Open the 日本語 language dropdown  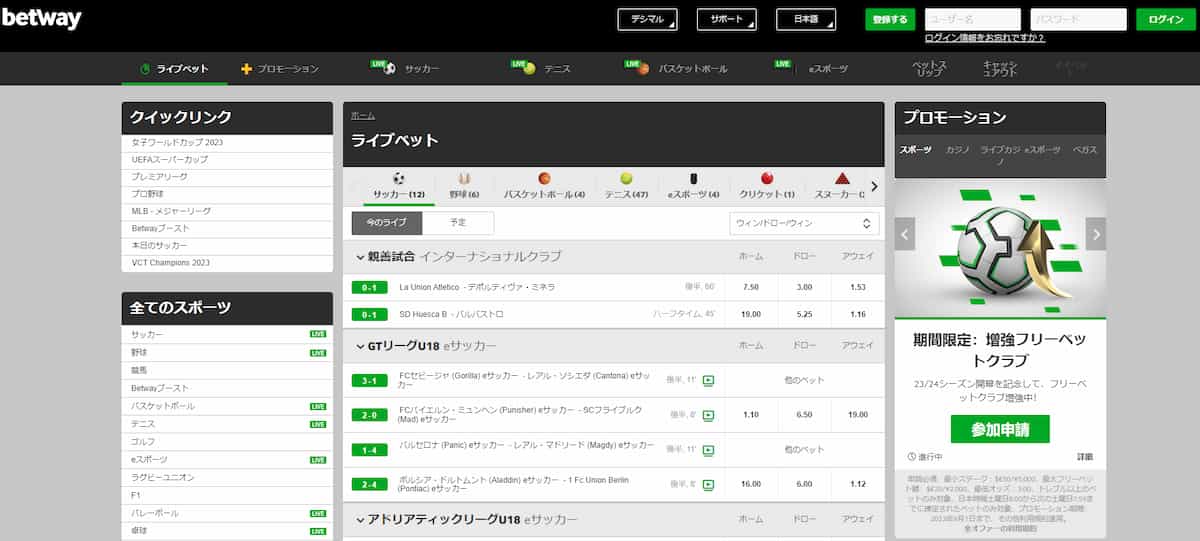[x=806, y=20]
